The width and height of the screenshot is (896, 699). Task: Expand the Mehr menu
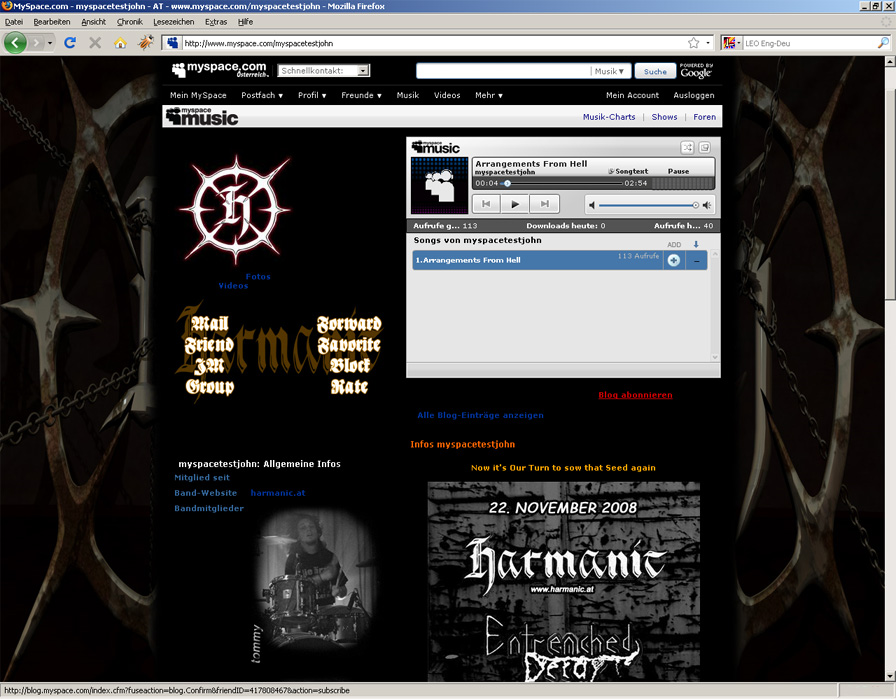coord(489,95)
